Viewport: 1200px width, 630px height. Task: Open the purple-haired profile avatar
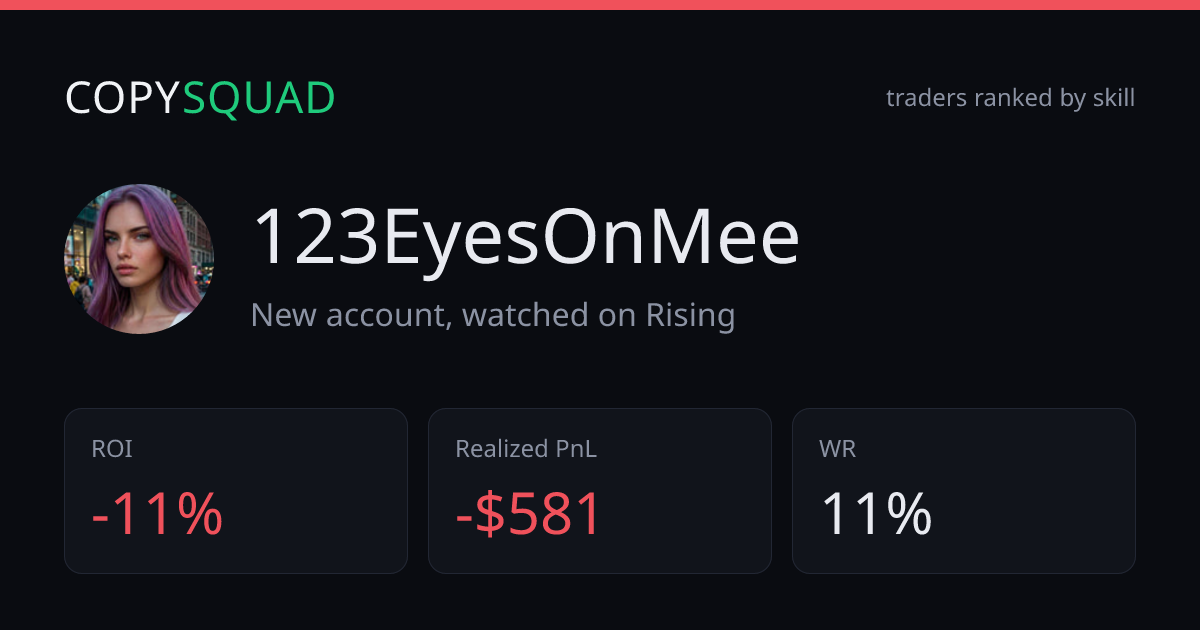click(x=139, y=259)
